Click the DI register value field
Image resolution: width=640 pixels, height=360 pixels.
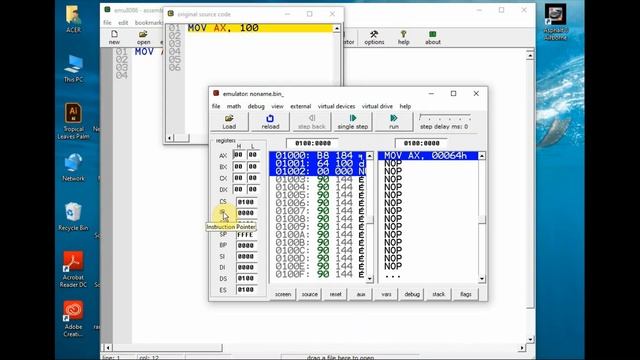click(247, 267)
